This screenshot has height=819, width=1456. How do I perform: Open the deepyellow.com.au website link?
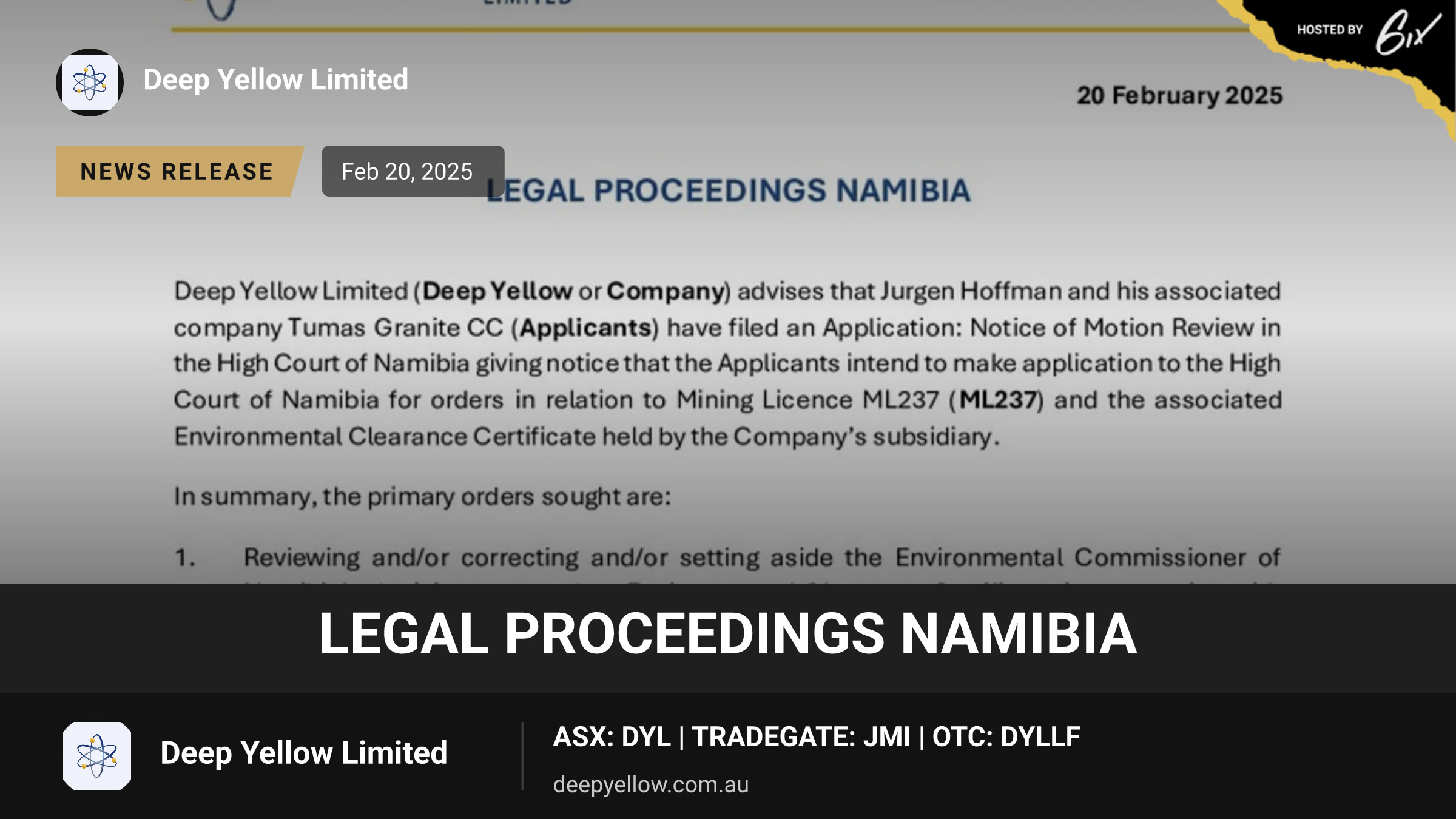[651, 784]
